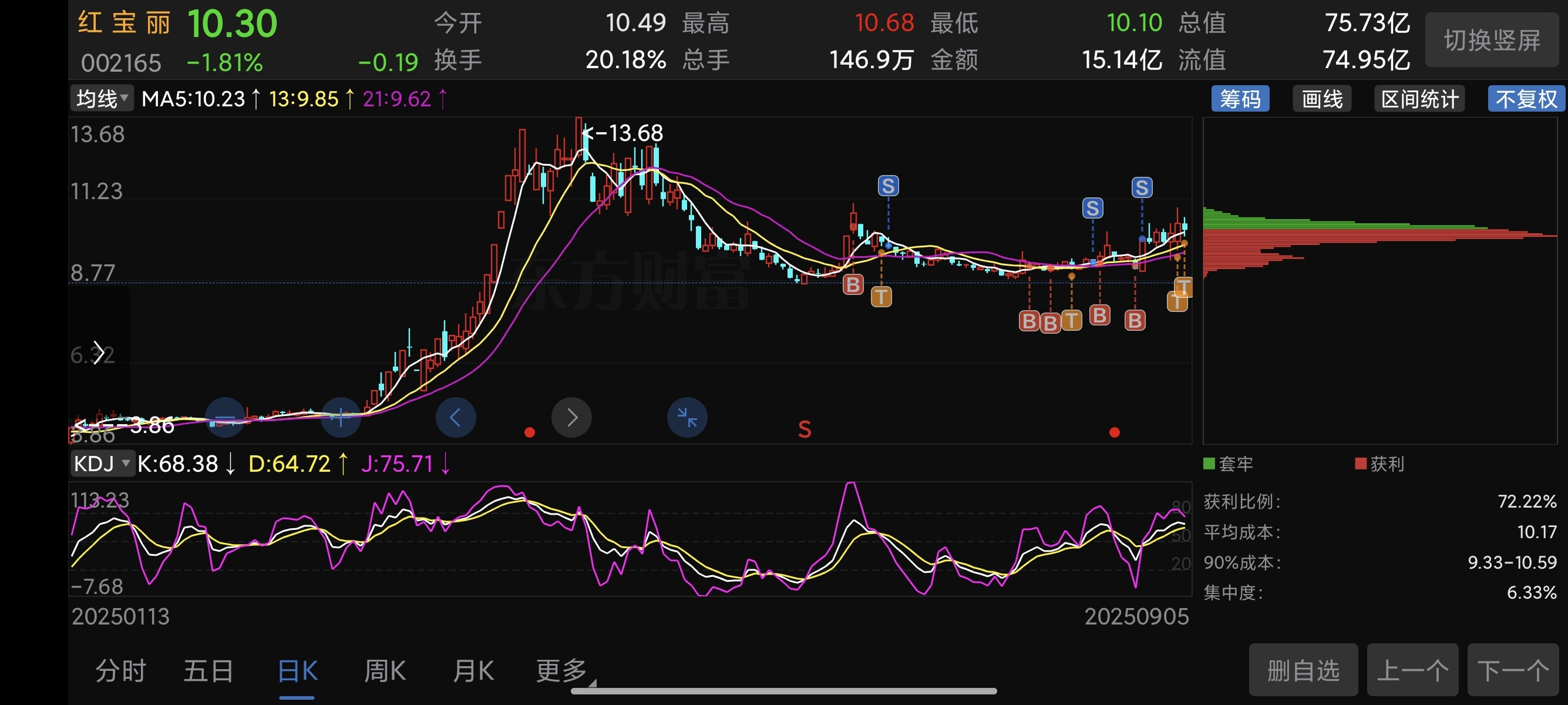This screenshot has width=1568, height=705.
Task: Tap the green 套牢 legend swatch
Action: click(x=1209, y=464)
